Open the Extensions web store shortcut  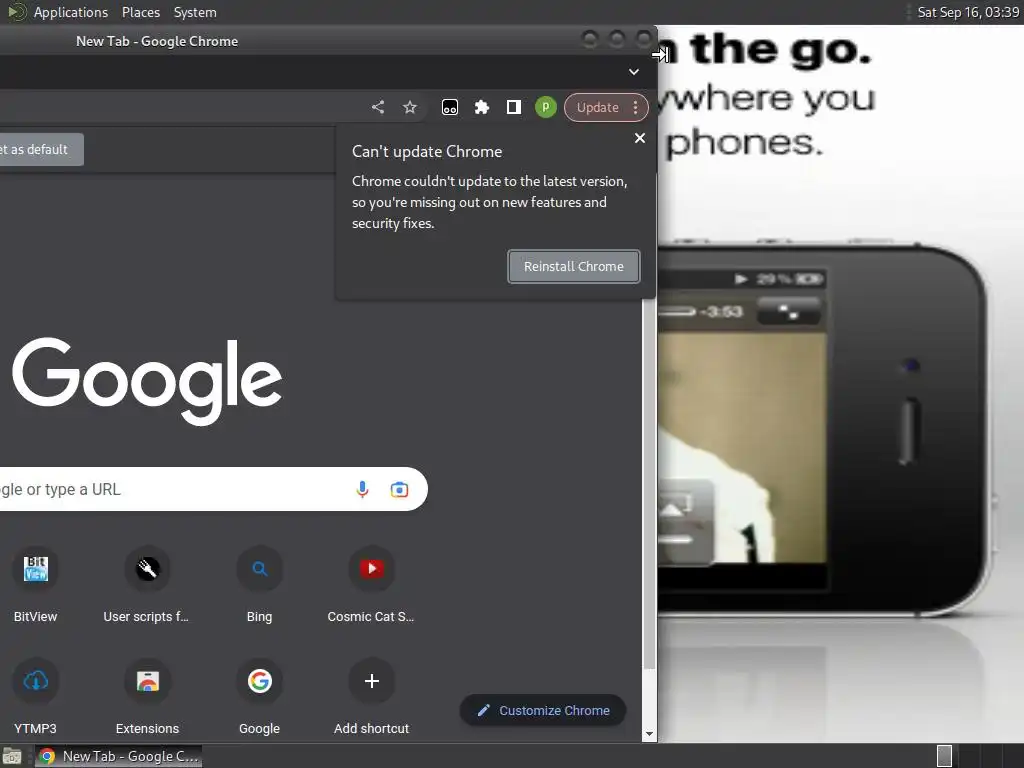point(147,695)
